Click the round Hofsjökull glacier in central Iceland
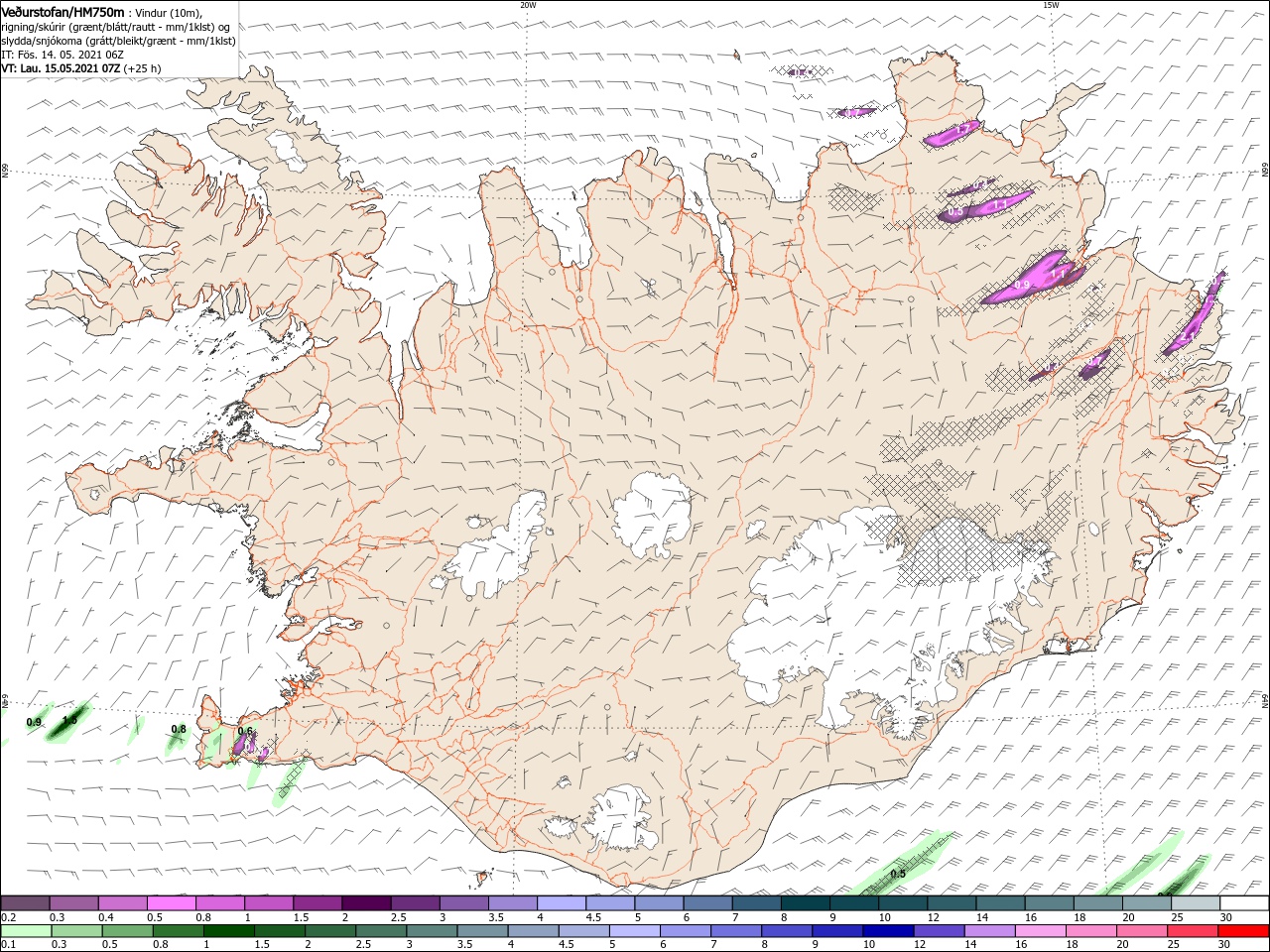This screenshot has width=1270, height=952. pos(653,514)
